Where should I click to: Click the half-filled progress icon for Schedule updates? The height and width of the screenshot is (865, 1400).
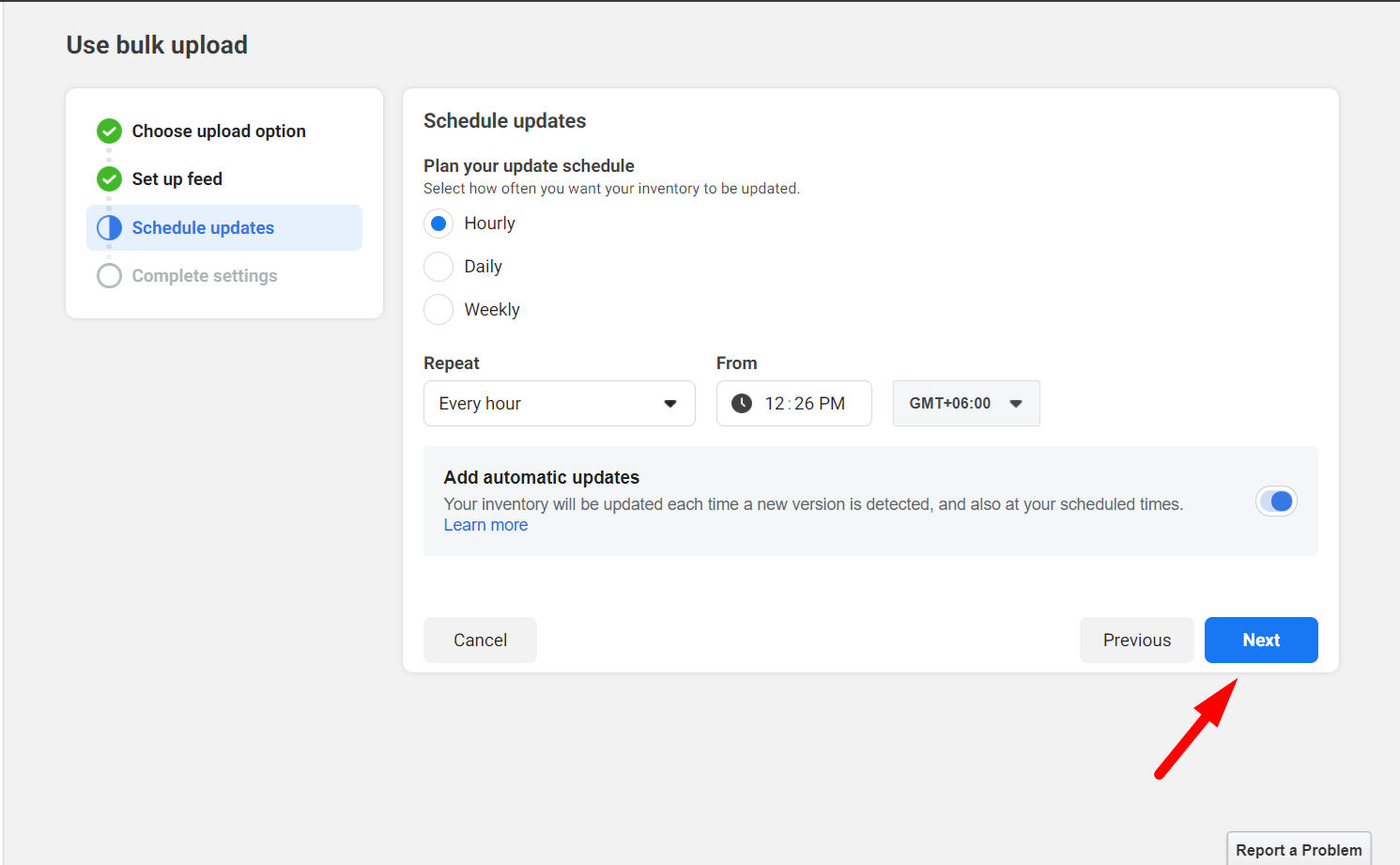tap(109, 227)
